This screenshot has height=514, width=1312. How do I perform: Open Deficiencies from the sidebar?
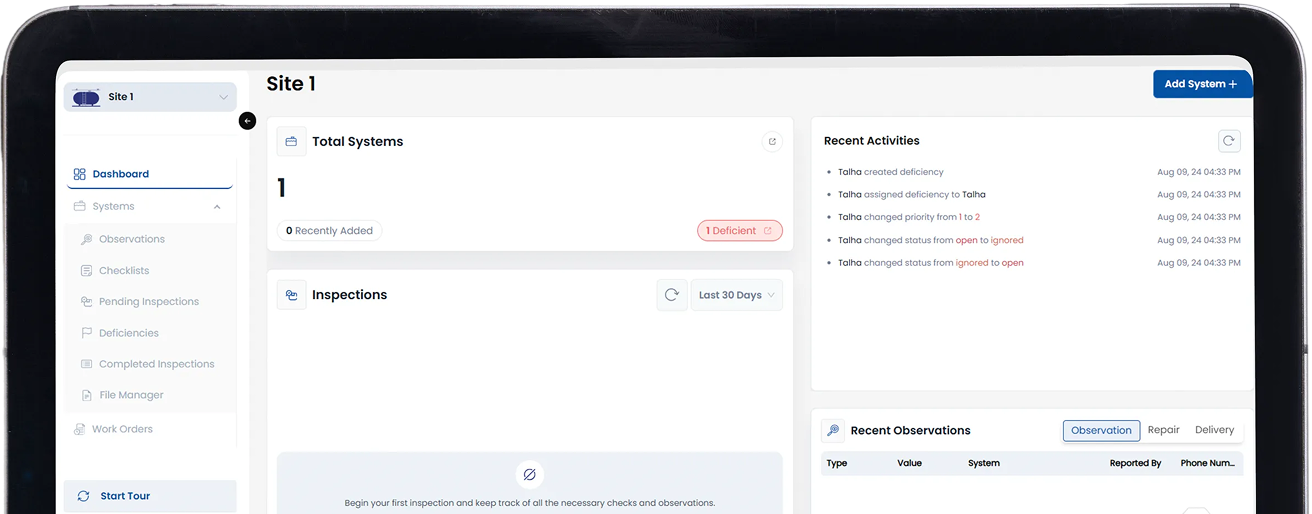(x=128, y=333)
